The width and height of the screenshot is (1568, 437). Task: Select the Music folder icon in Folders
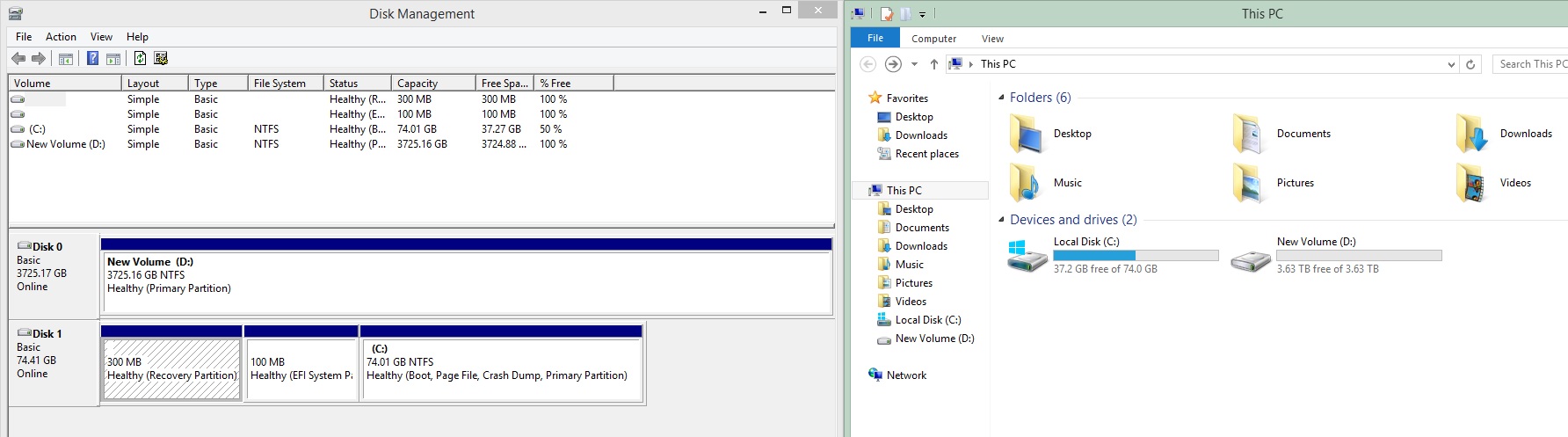coord(1026,183)
